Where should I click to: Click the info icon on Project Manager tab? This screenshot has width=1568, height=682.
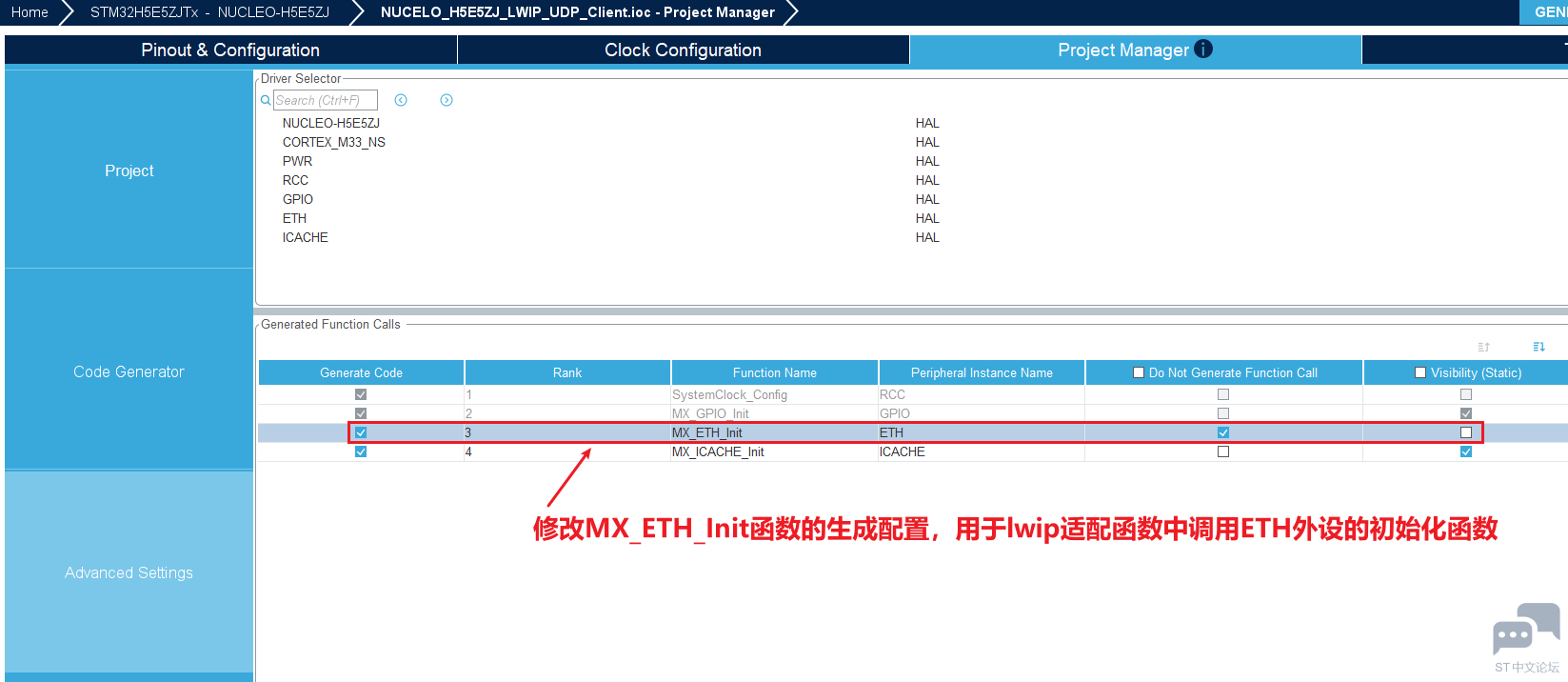(1203, 50)
